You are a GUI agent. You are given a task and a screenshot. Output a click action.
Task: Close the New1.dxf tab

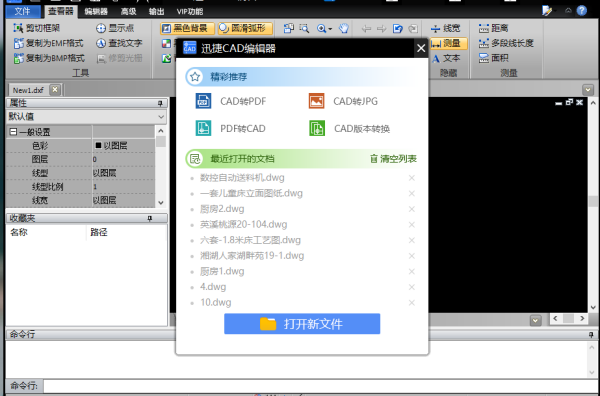click(55, 90)
